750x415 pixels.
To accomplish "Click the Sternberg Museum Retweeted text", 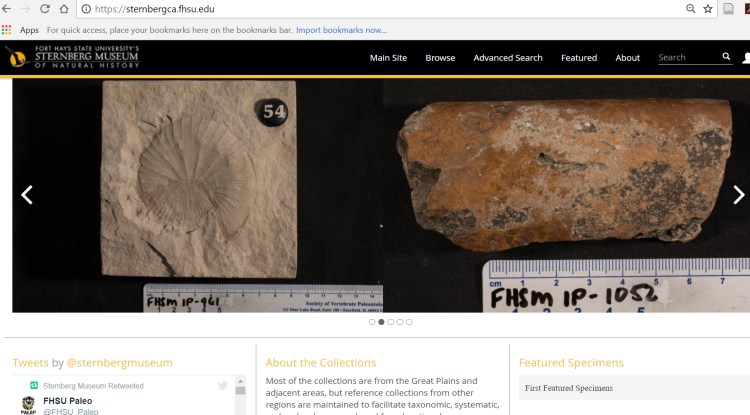I will click(x=93, y=386).
